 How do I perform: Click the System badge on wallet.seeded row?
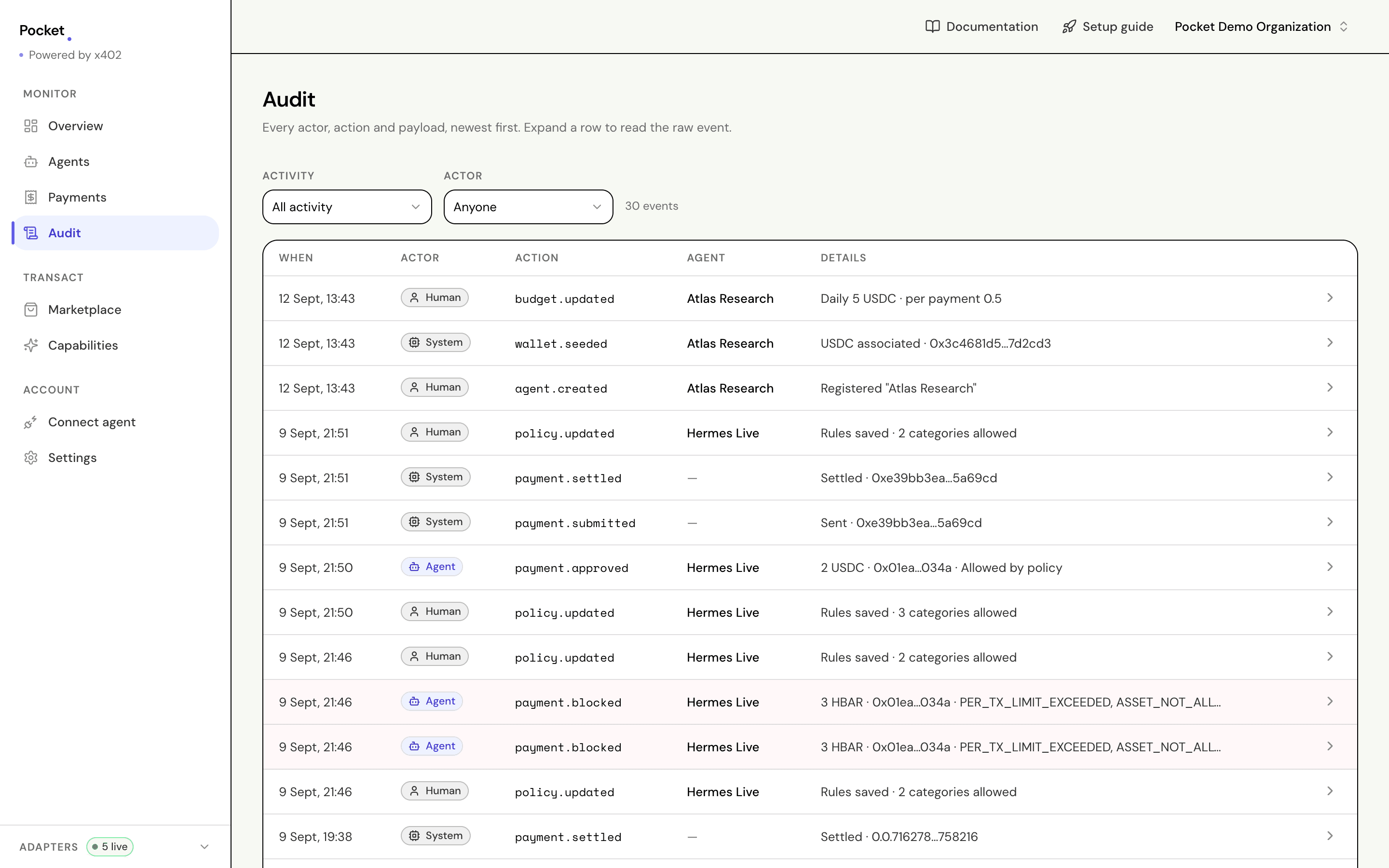tap(436, 342)
